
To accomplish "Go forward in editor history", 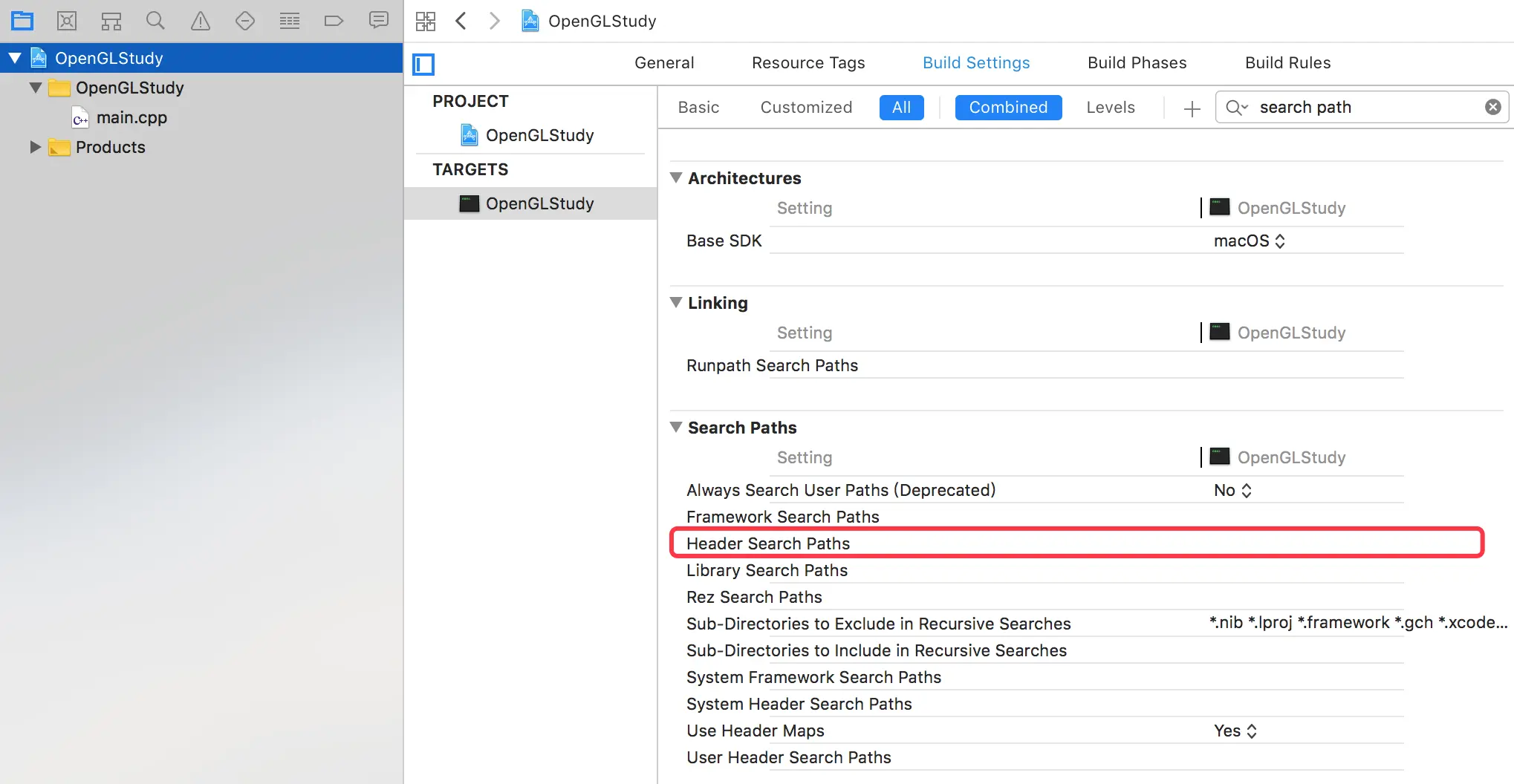I will pyautogui.click(x=494, y=21).
